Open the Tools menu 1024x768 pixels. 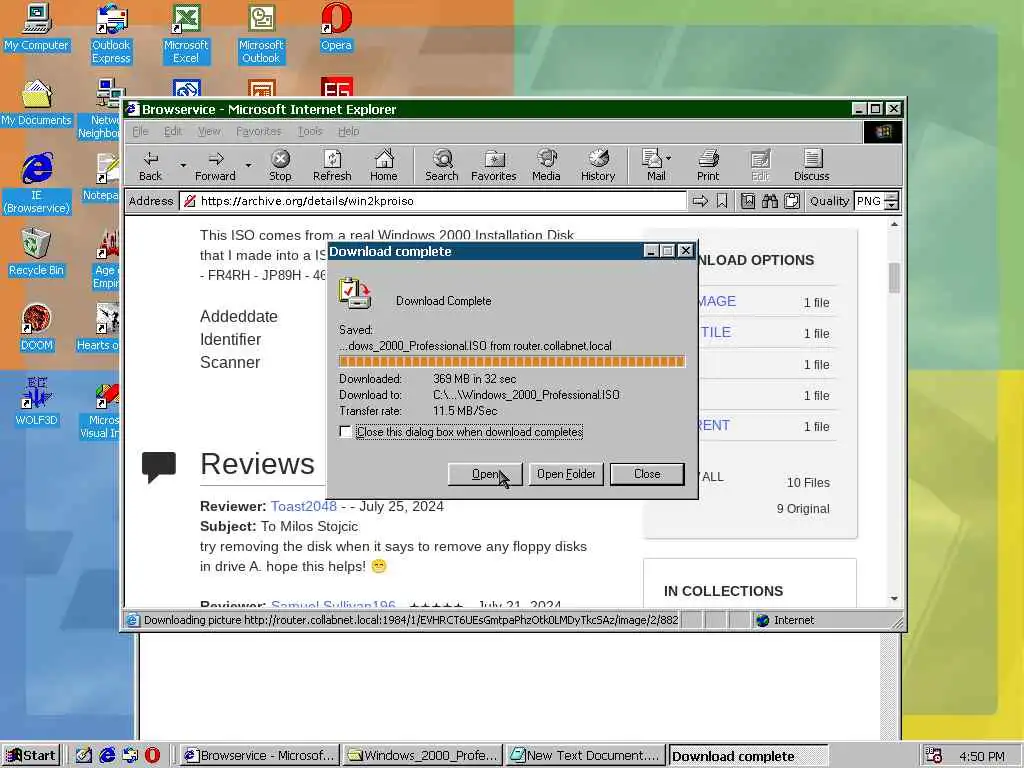[310, 131]
